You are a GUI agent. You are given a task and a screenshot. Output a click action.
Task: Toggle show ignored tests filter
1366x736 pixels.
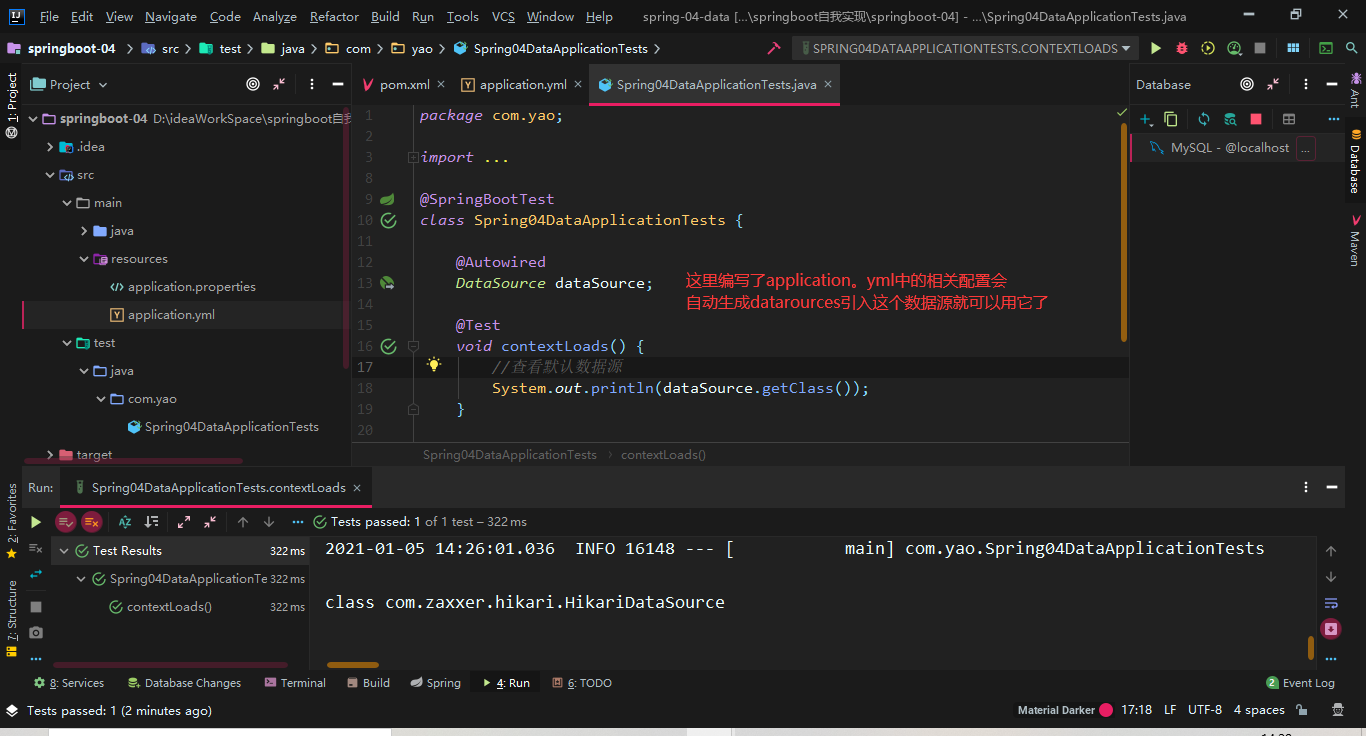click(92, 522)
